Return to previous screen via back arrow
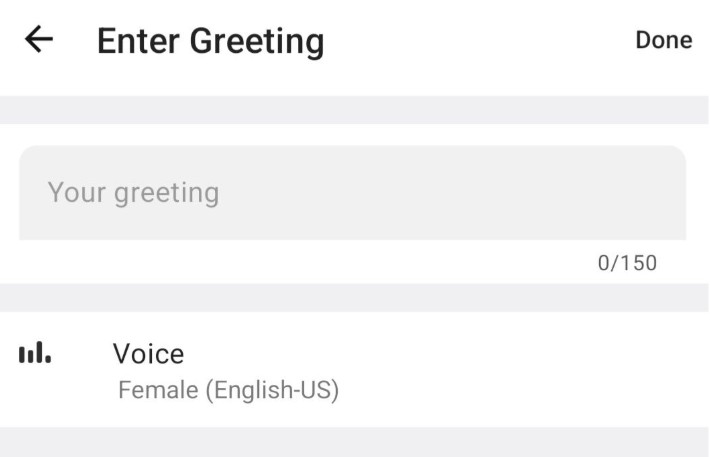This screenshot has height=457, width=710. pos(39,40)
